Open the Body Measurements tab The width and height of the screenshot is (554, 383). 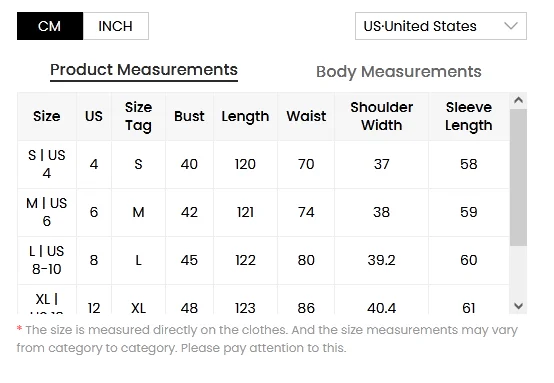click(399, 72)
